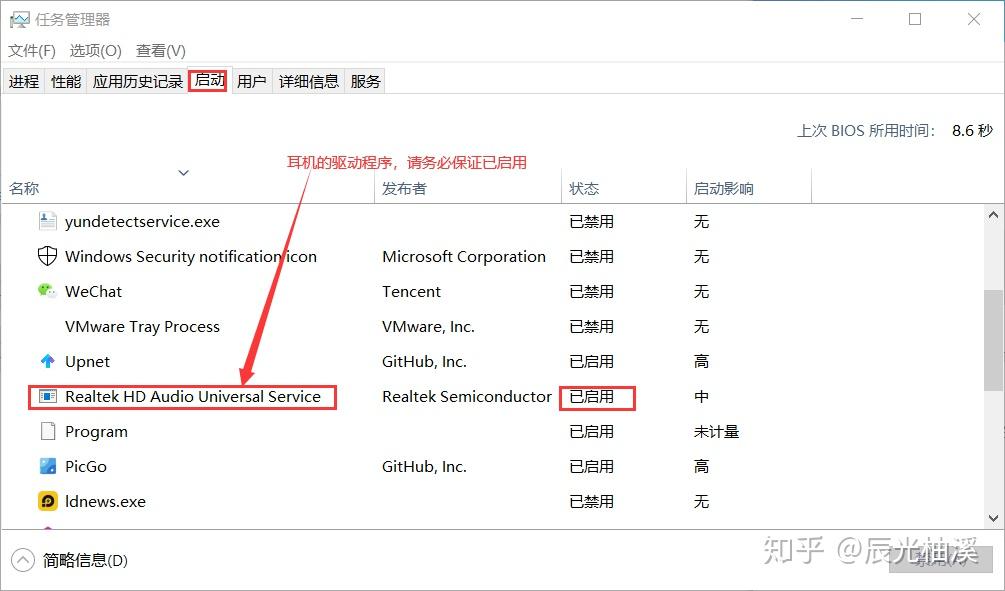1005x591 pixels.
Task: Click 已禁用 status in ldnews.exe row
Action: pos(592,501)
